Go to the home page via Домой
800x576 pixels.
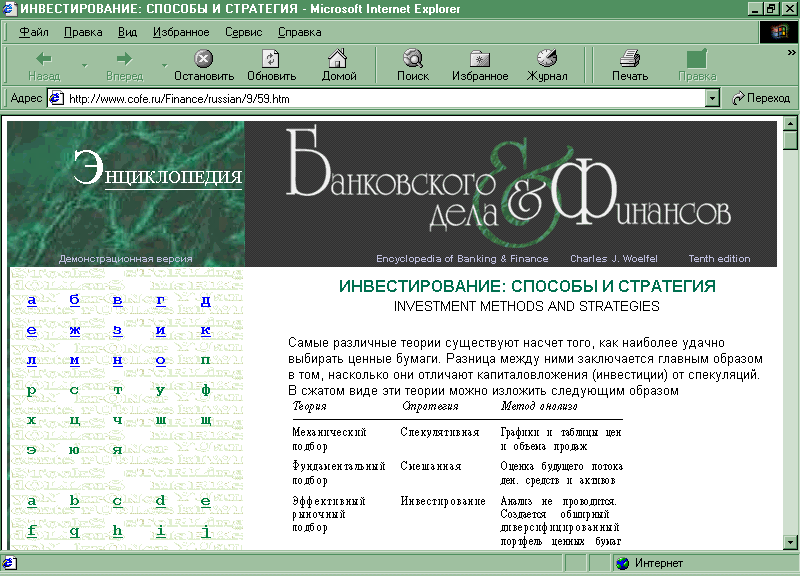tap(339, 59)
